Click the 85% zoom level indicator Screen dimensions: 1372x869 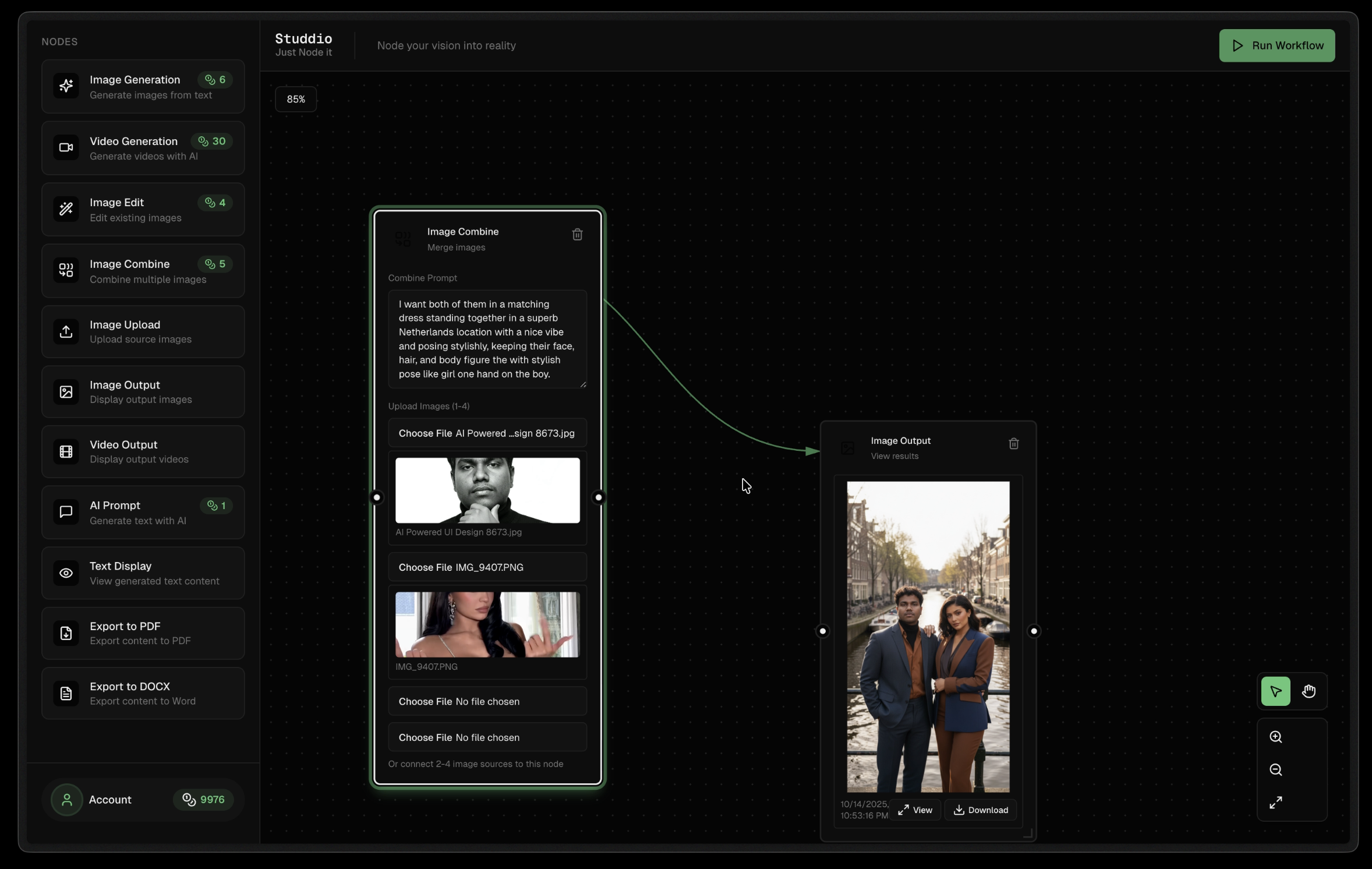point(296,99)
